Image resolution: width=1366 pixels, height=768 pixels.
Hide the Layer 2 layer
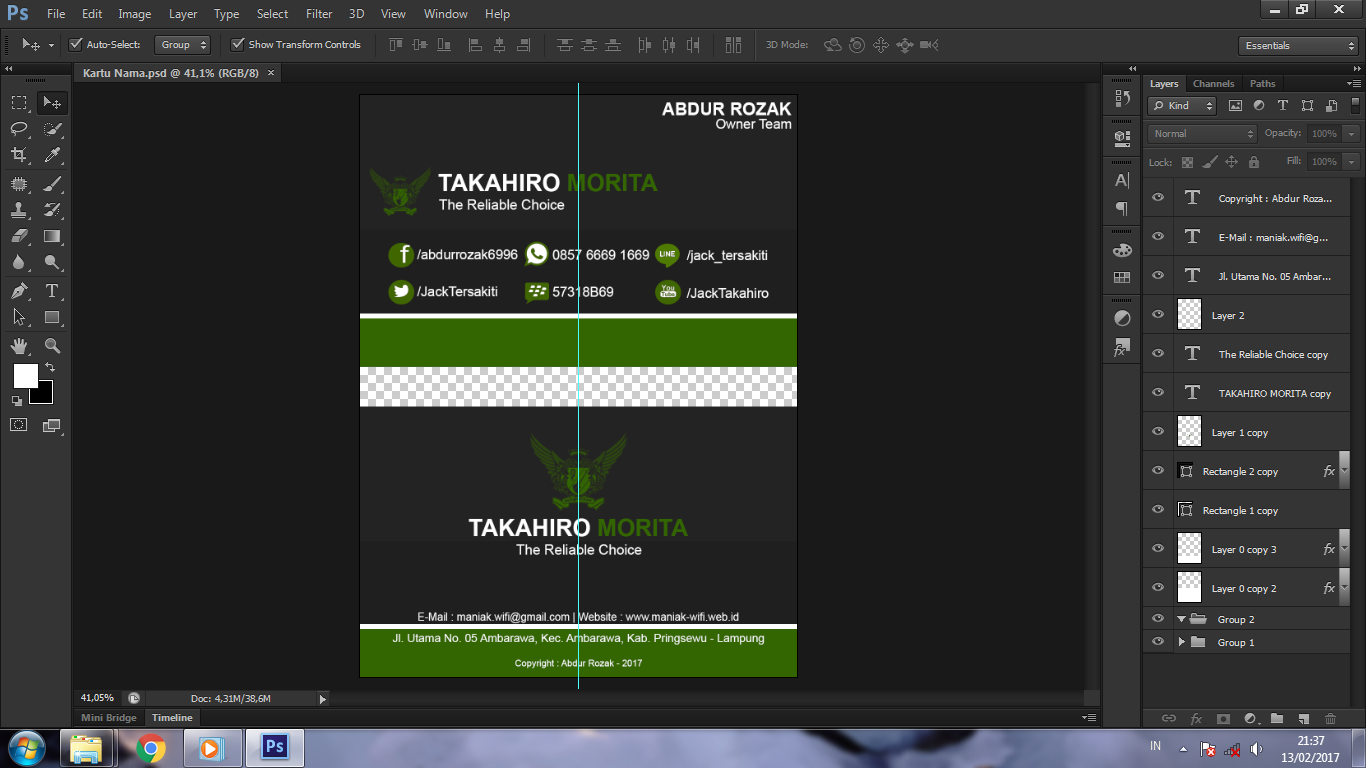point(1158,315)
